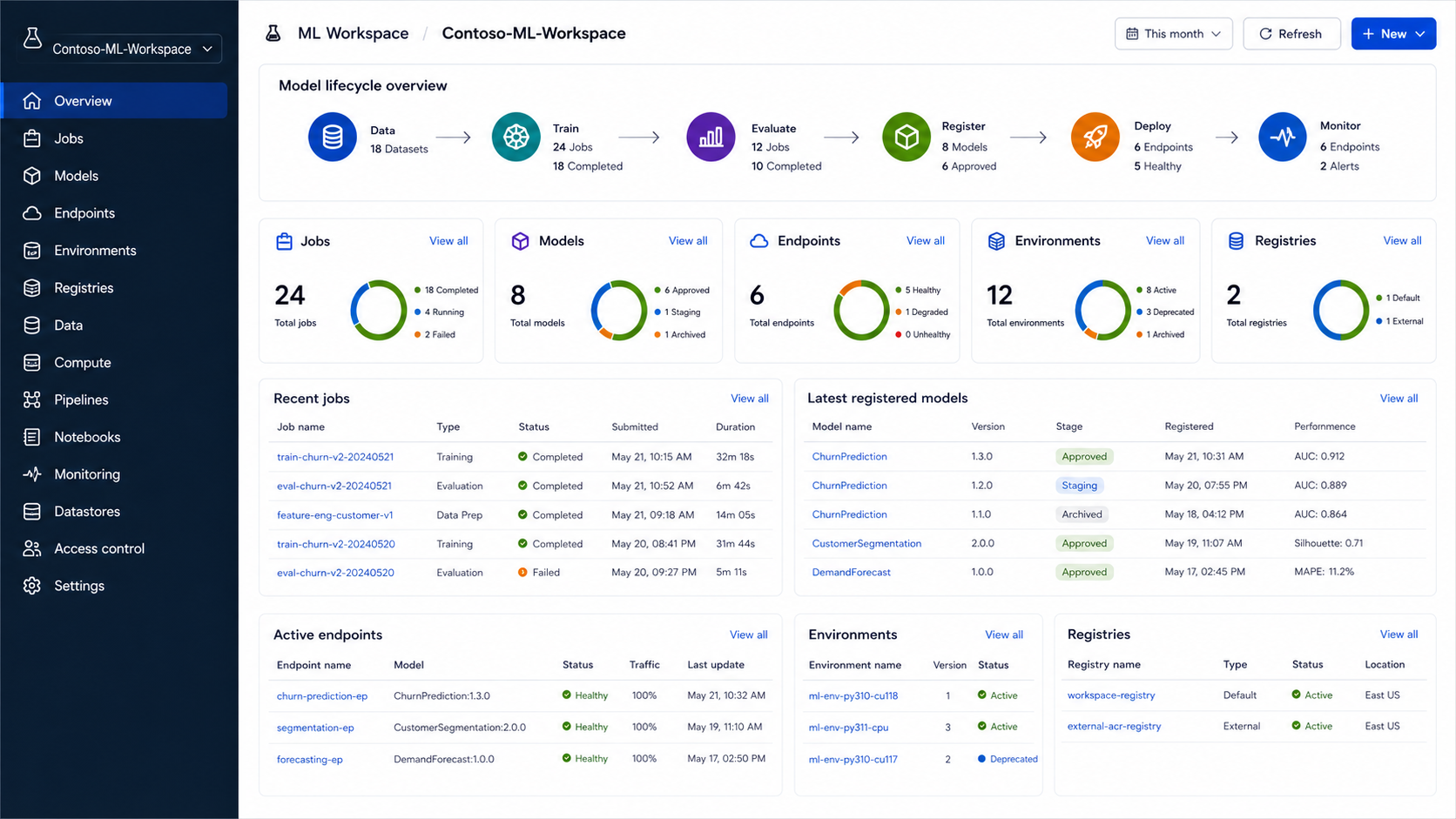Click the CustomerSegmentation:2.0.0 model cell

click(x=460, y=728)
